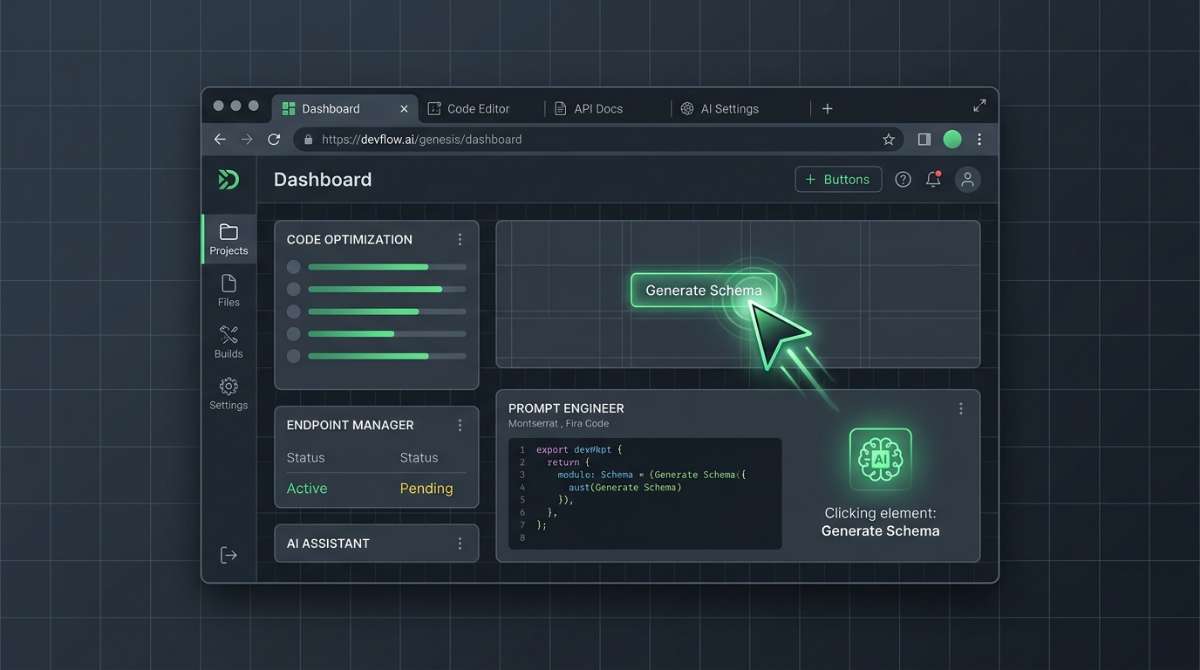Open notifications via the bell icon

[933, 180]
